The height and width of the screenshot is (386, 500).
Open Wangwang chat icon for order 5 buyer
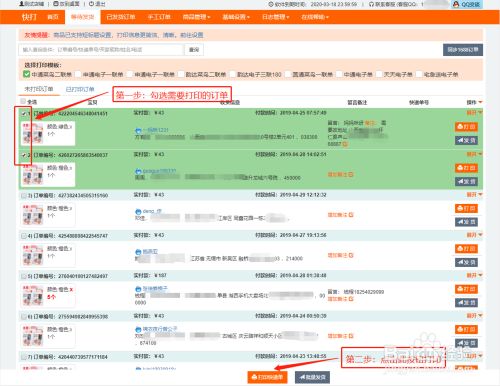tap(138, 289)
